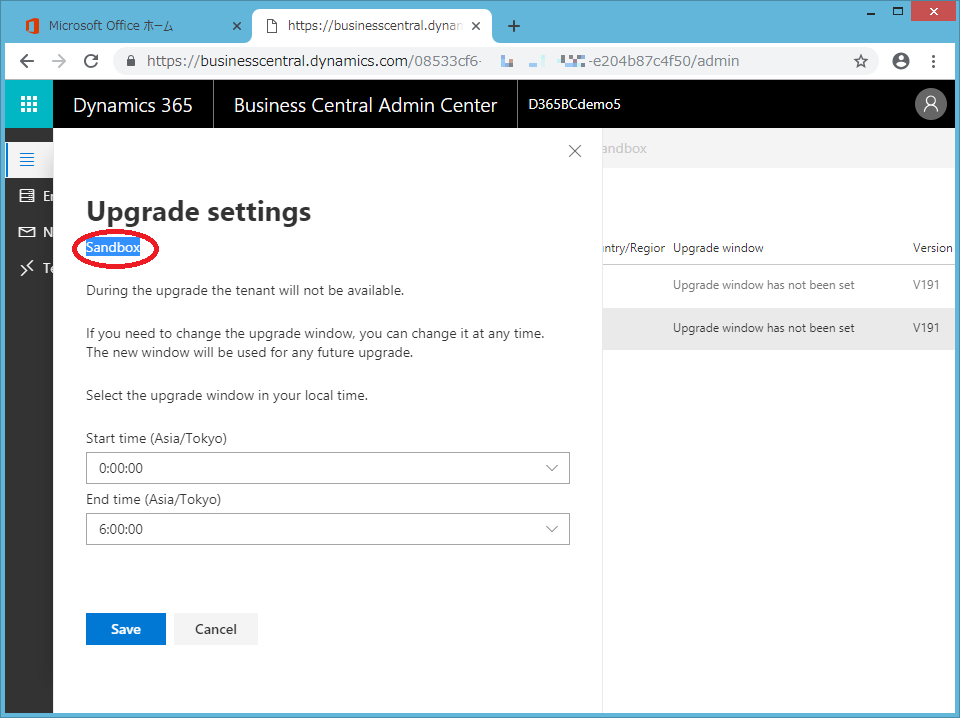Click the Start time (Asia/Tokyo) label
This screenshot has height=718, width=960.
point(156,438)
